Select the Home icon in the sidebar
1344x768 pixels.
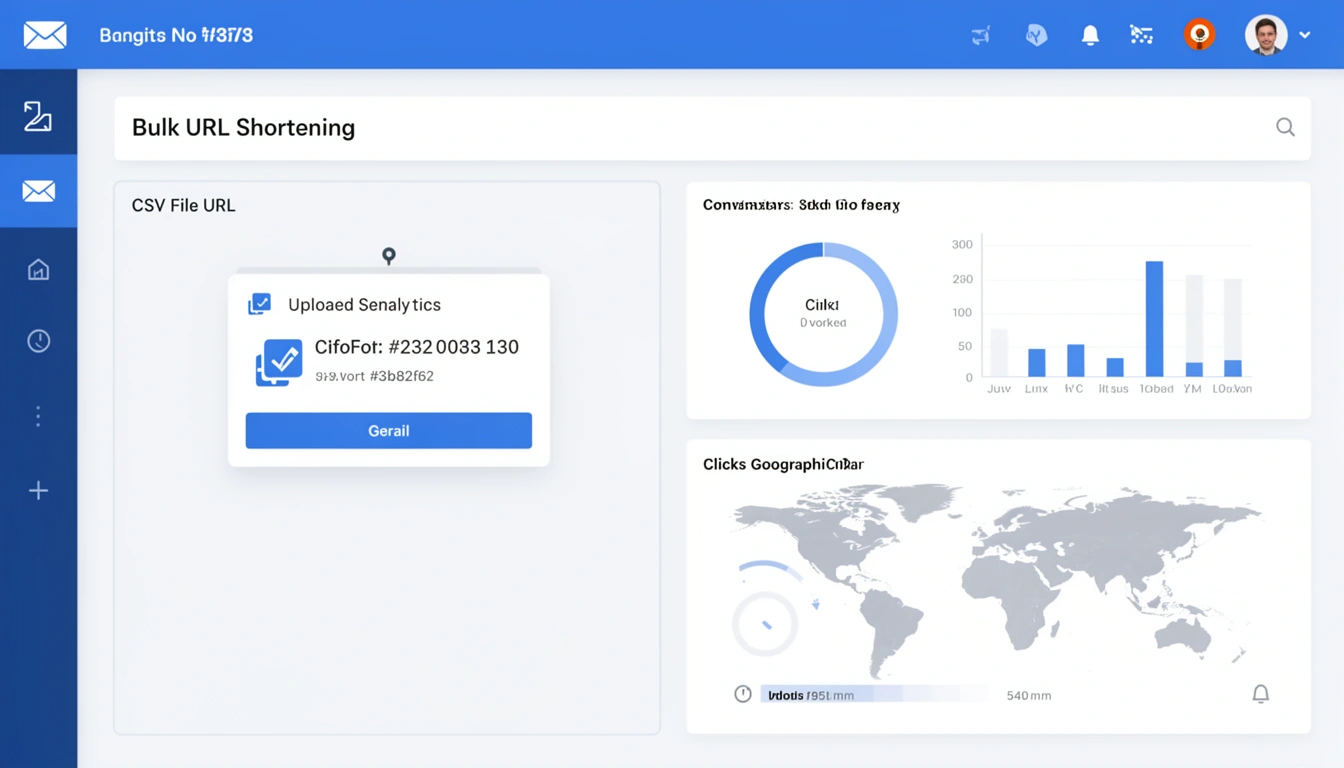38,269
